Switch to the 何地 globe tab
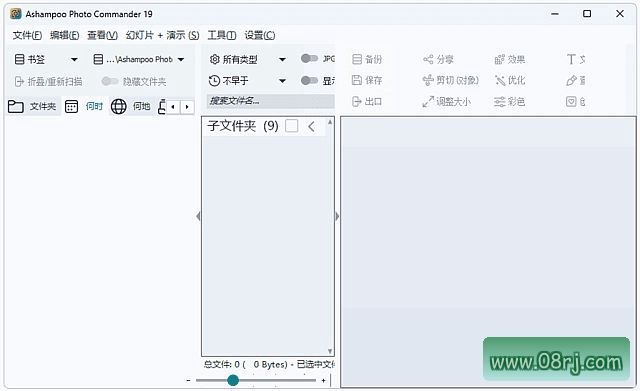Screen dimensions: 640x391 coord(131,107)
